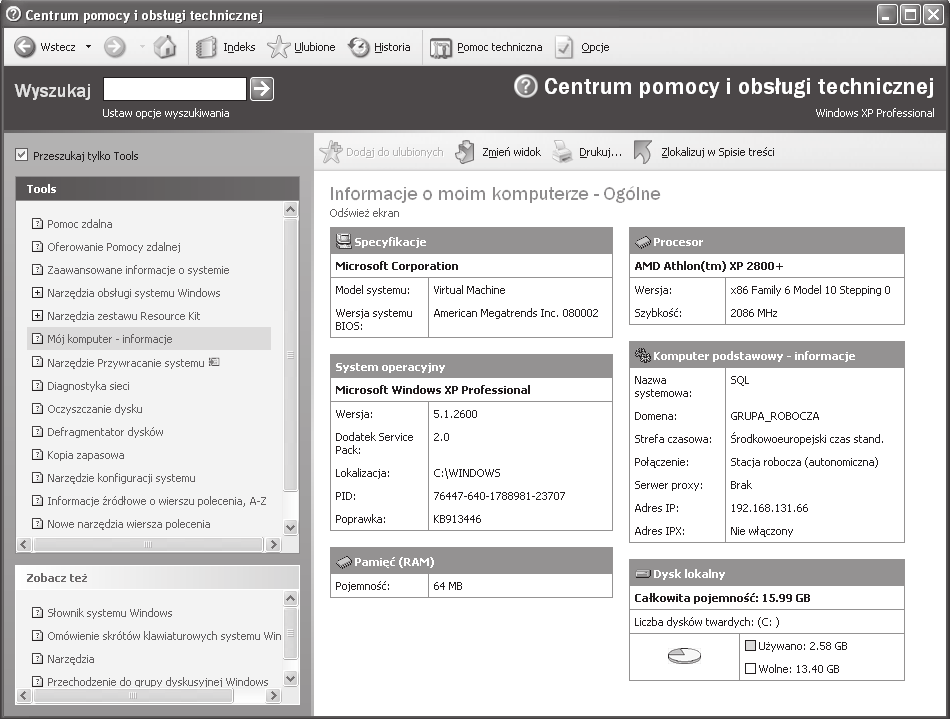Click the AMD Athlon(tm) XP 2800+ heading
Image resolution: width=950 pixels, height=719 pixels.
pyautogui.click(x=708, y=266)
